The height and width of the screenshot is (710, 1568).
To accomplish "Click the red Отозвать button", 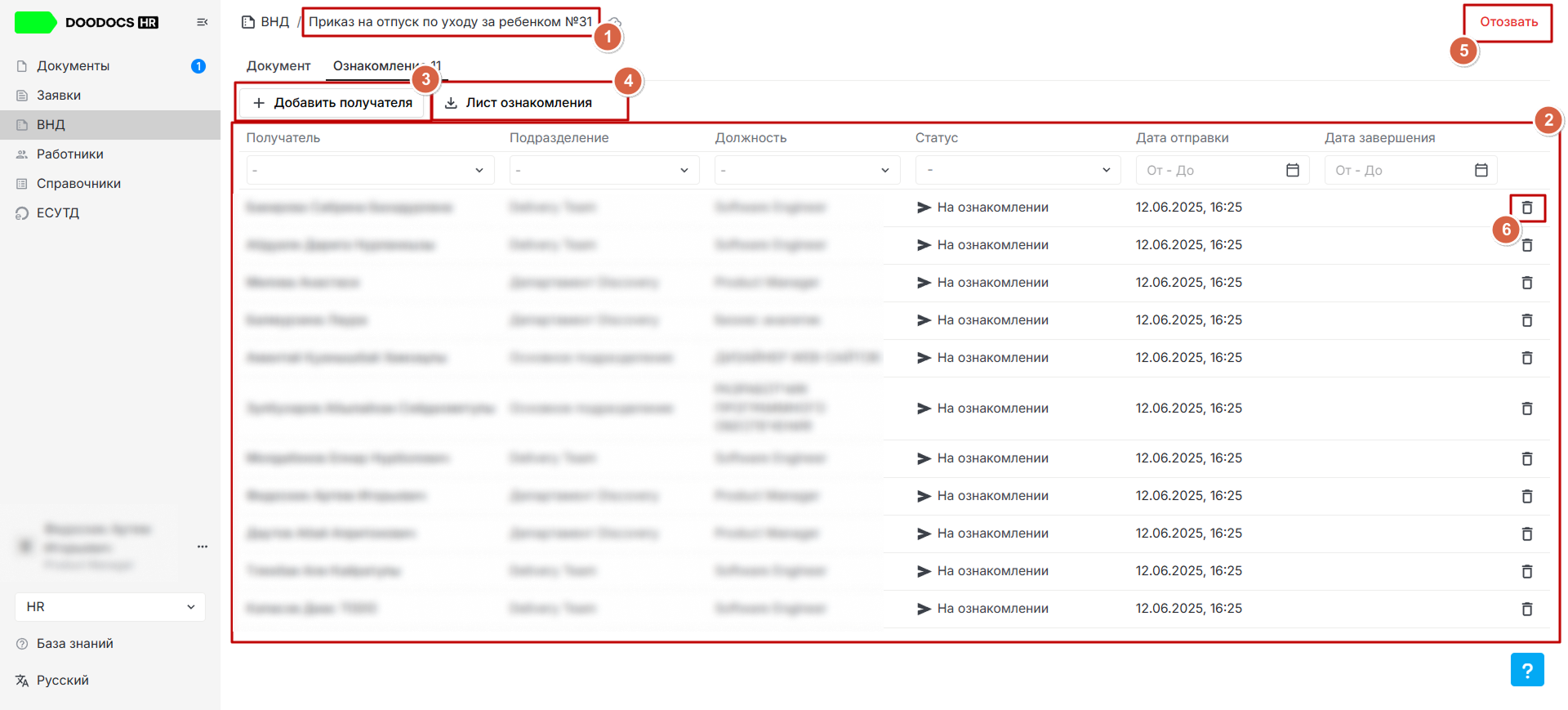I will [x=1508, y=22].
